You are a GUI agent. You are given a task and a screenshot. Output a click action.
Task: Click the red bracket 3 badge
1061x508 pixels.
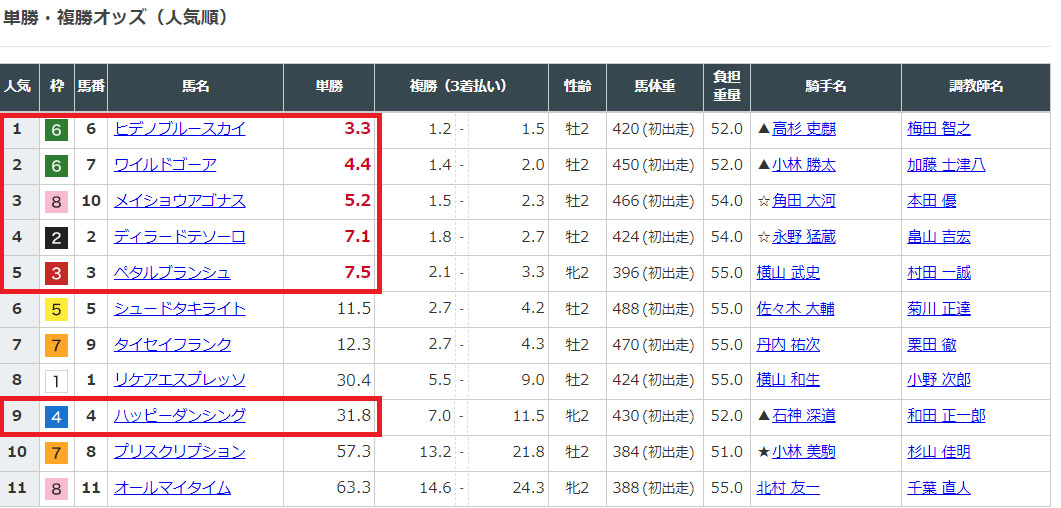(57, 273)
